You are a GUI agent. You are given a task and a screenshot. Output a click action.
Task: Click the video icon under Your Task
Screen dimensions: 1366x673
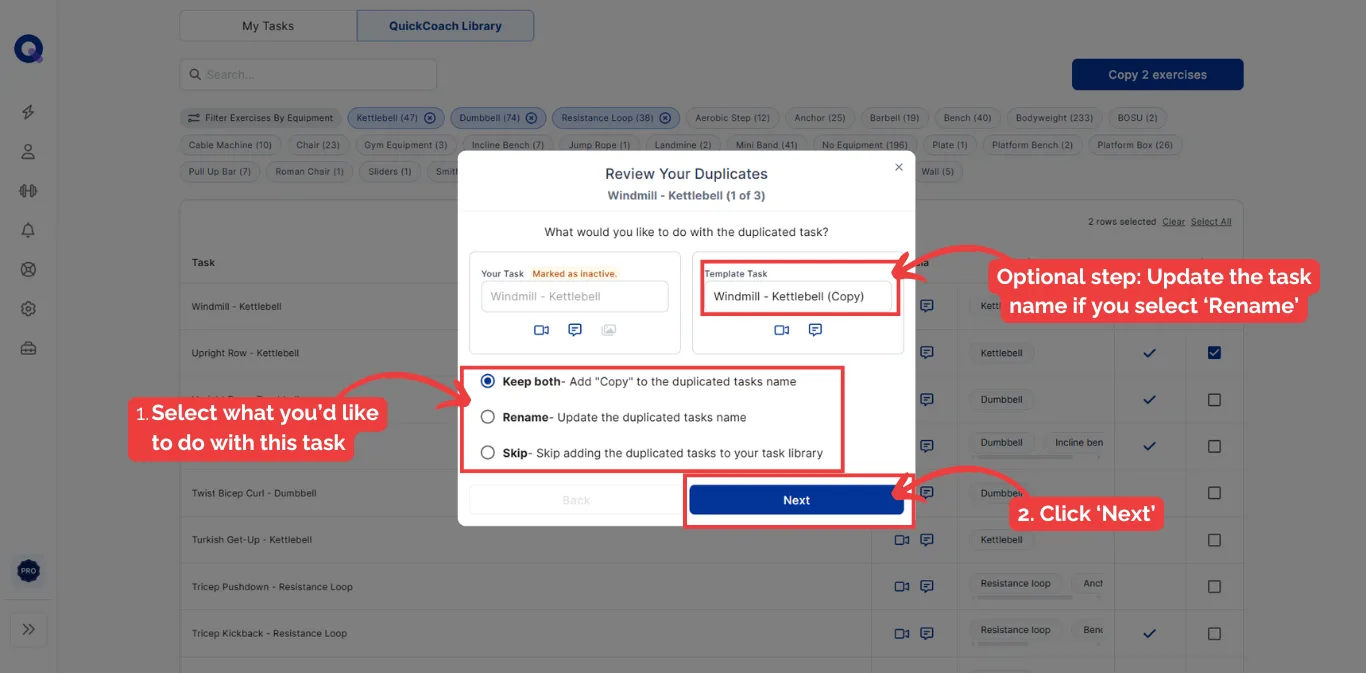541,330
